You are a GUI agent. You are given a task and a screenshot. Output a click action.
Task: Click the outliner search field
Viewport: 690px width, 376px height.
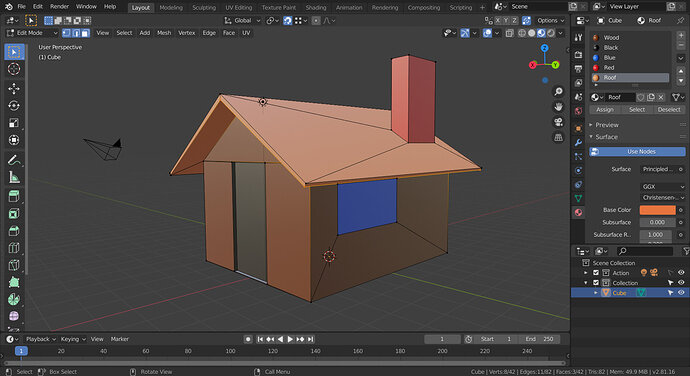click(645, 251)
